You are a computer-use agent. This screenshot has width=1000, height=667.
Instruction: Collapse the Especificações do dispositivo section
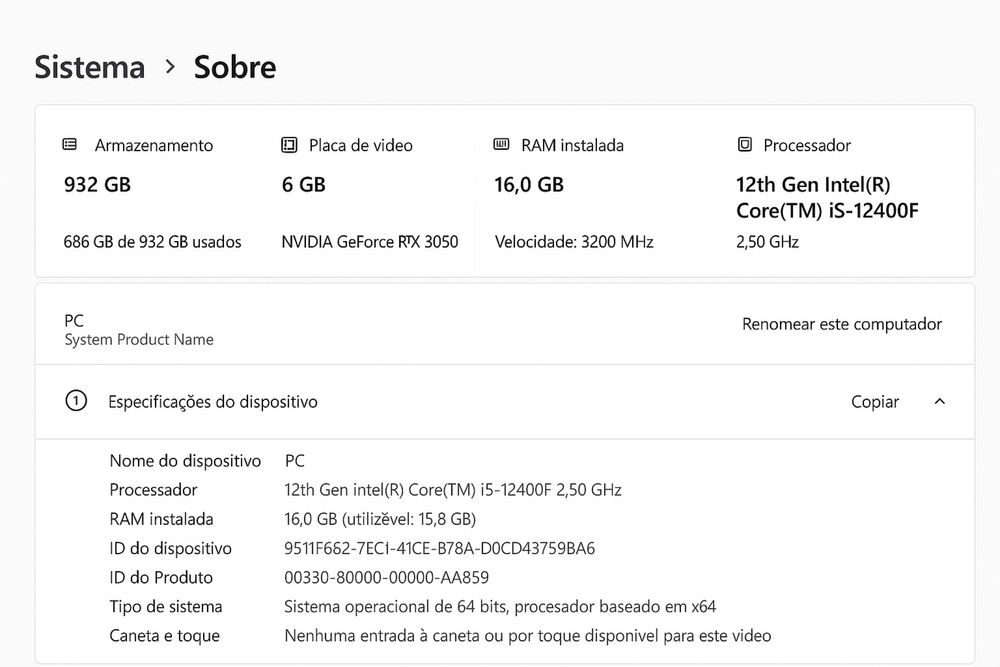click(x=939, y=402)
